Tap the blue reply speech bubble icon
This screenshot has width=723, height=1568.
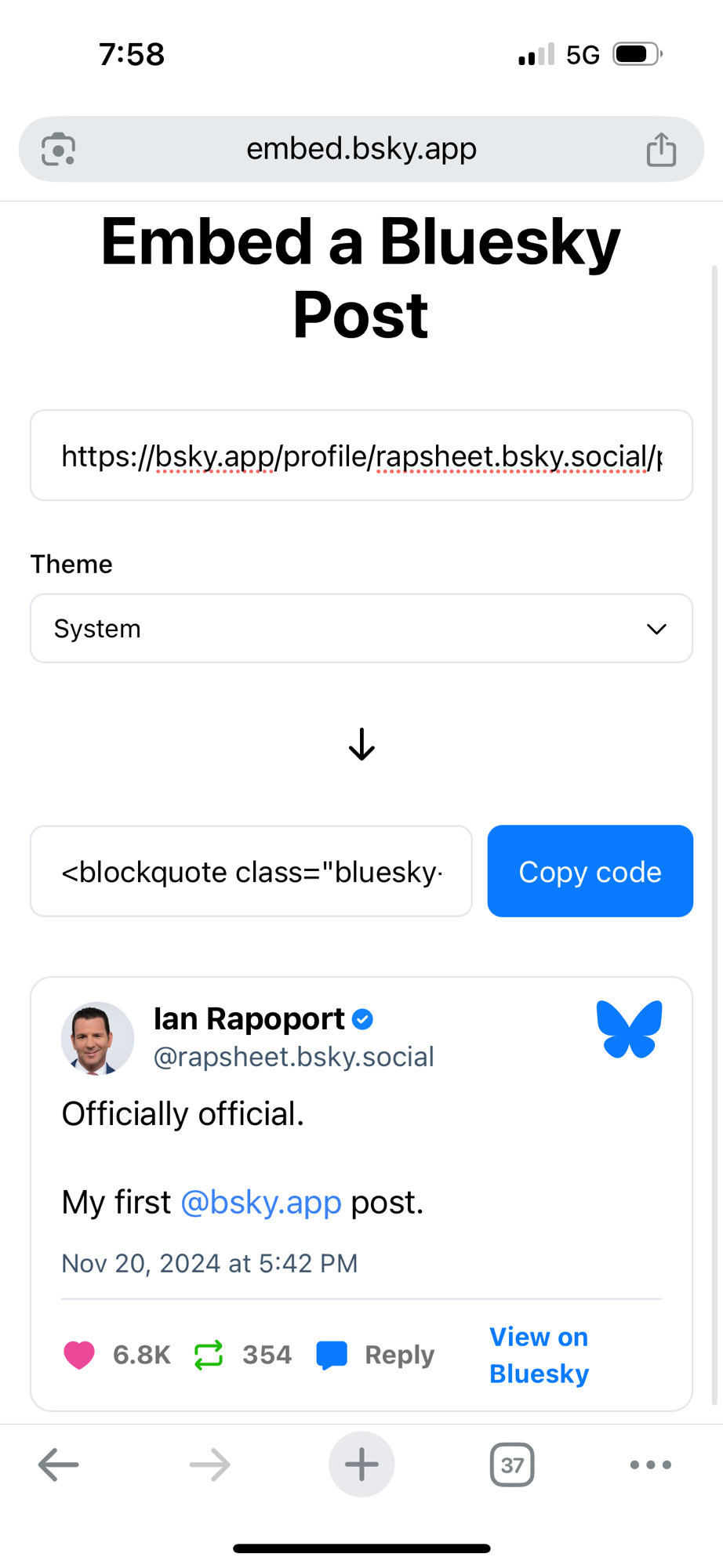point(332,1355)
